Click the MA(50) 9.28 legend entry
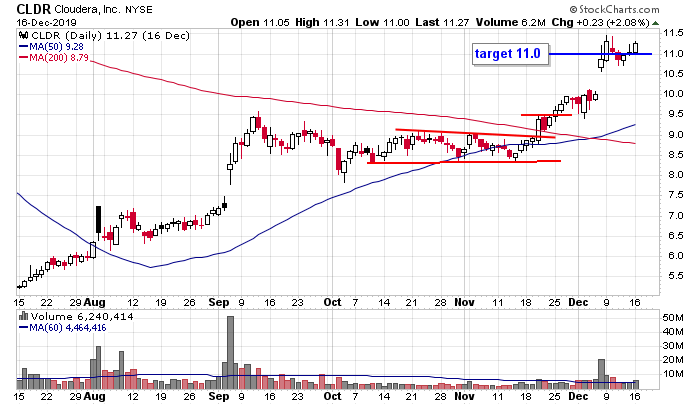This screenshot has height=405, width=700. coord(51,46)
